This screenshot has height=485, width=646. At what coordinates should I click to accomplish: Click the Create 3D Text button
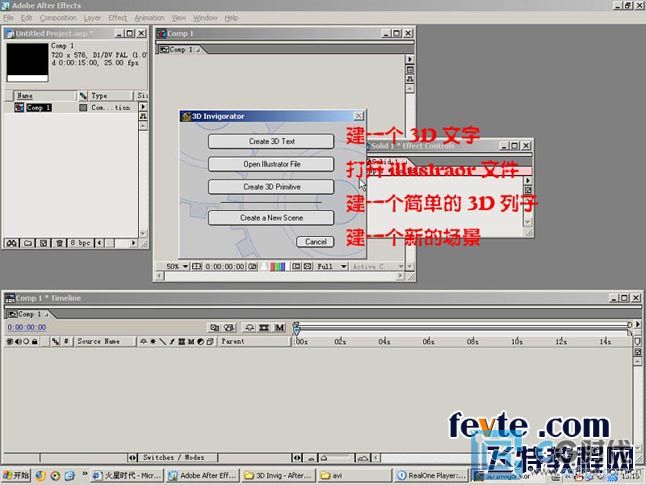coord(271,141)
